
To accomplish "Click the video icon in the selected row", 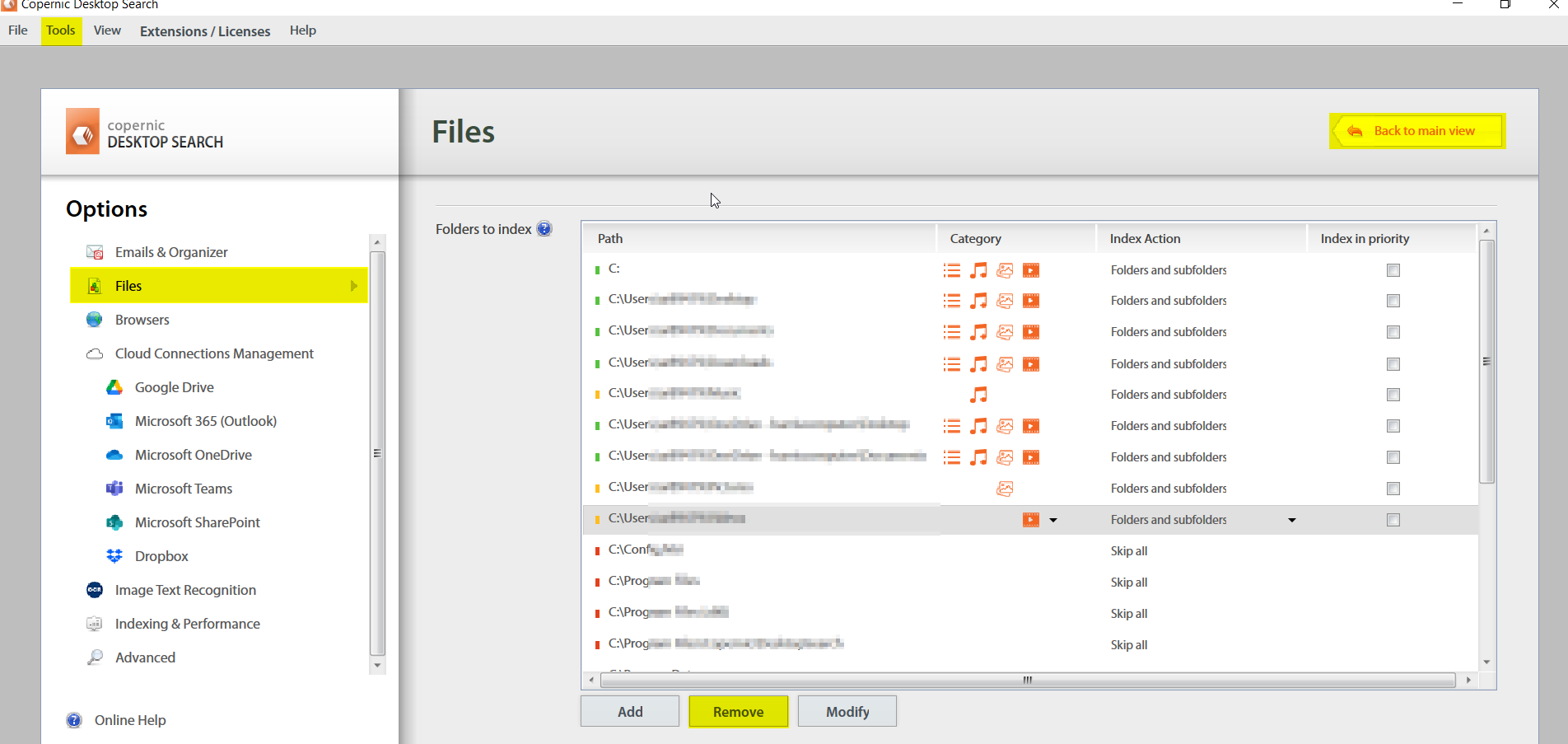I will pyautogui.click(x=1031, y=520).
